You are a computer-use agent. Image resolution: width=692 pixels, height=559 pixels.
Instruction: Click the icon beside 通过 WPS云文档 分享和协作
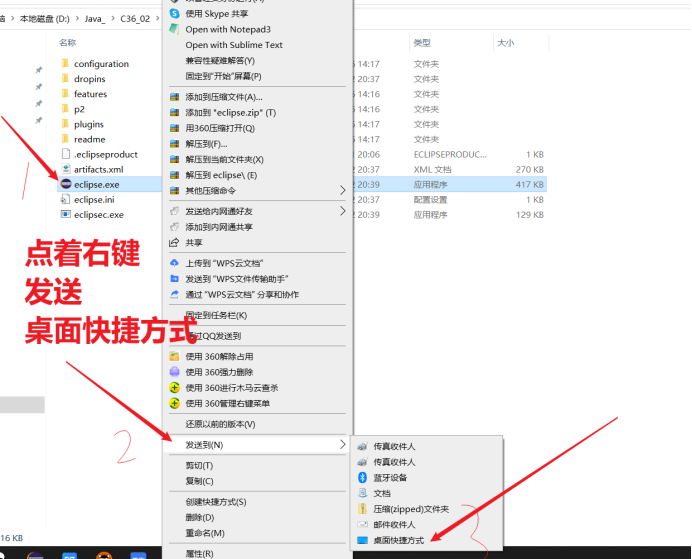coord(174,294)
